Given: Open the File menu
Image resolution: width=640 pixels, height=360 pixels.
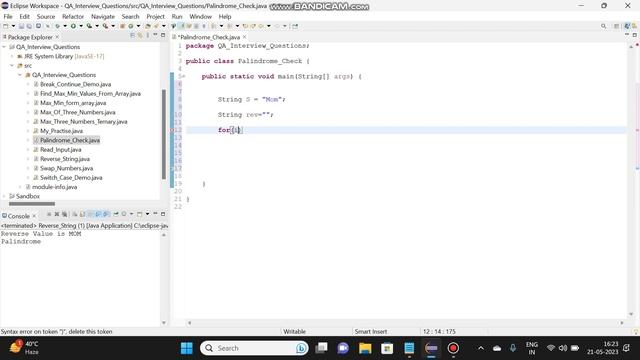Looking at the screenshot, I should (8, 16).
